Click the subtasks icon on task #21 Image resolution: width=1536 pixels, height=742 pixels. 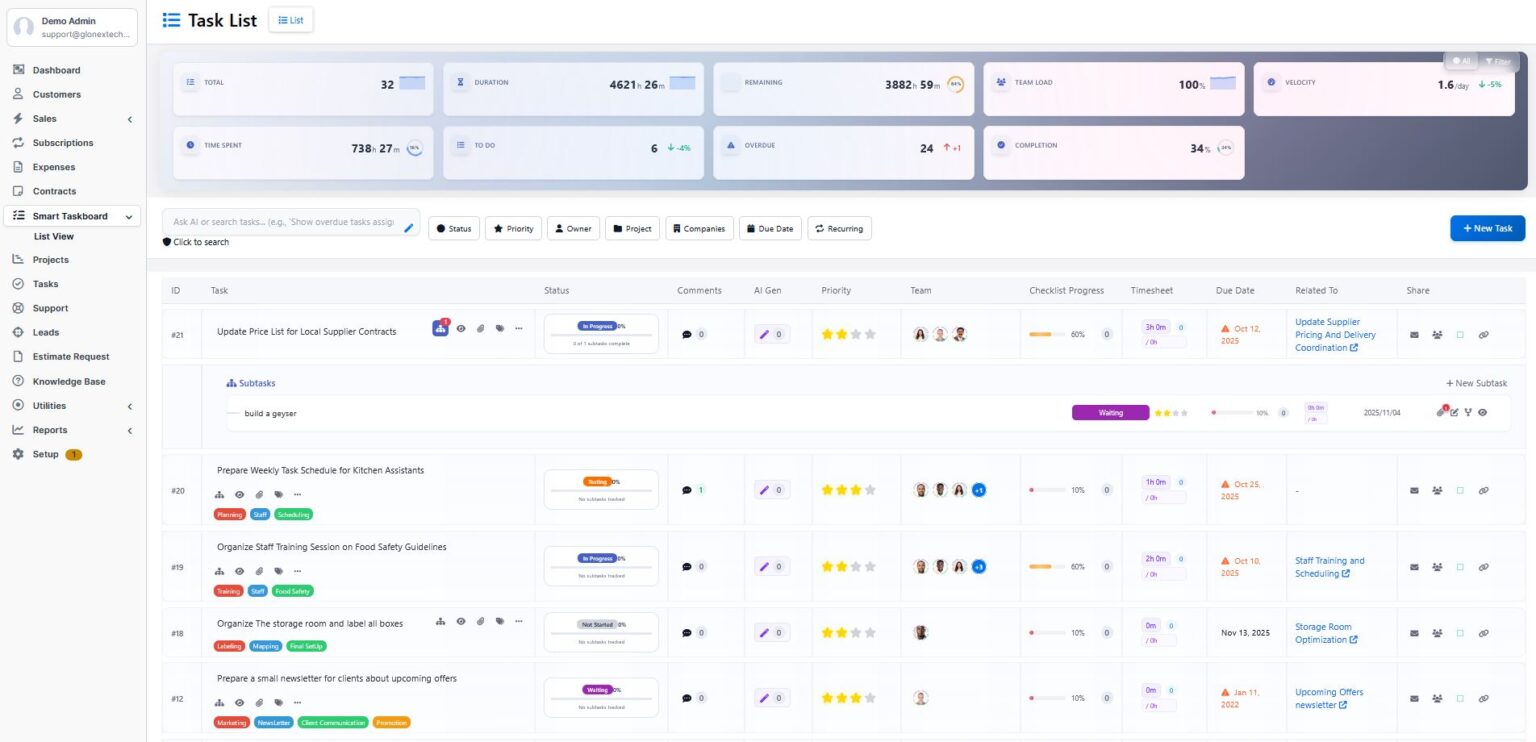click(x=440, y=328)
